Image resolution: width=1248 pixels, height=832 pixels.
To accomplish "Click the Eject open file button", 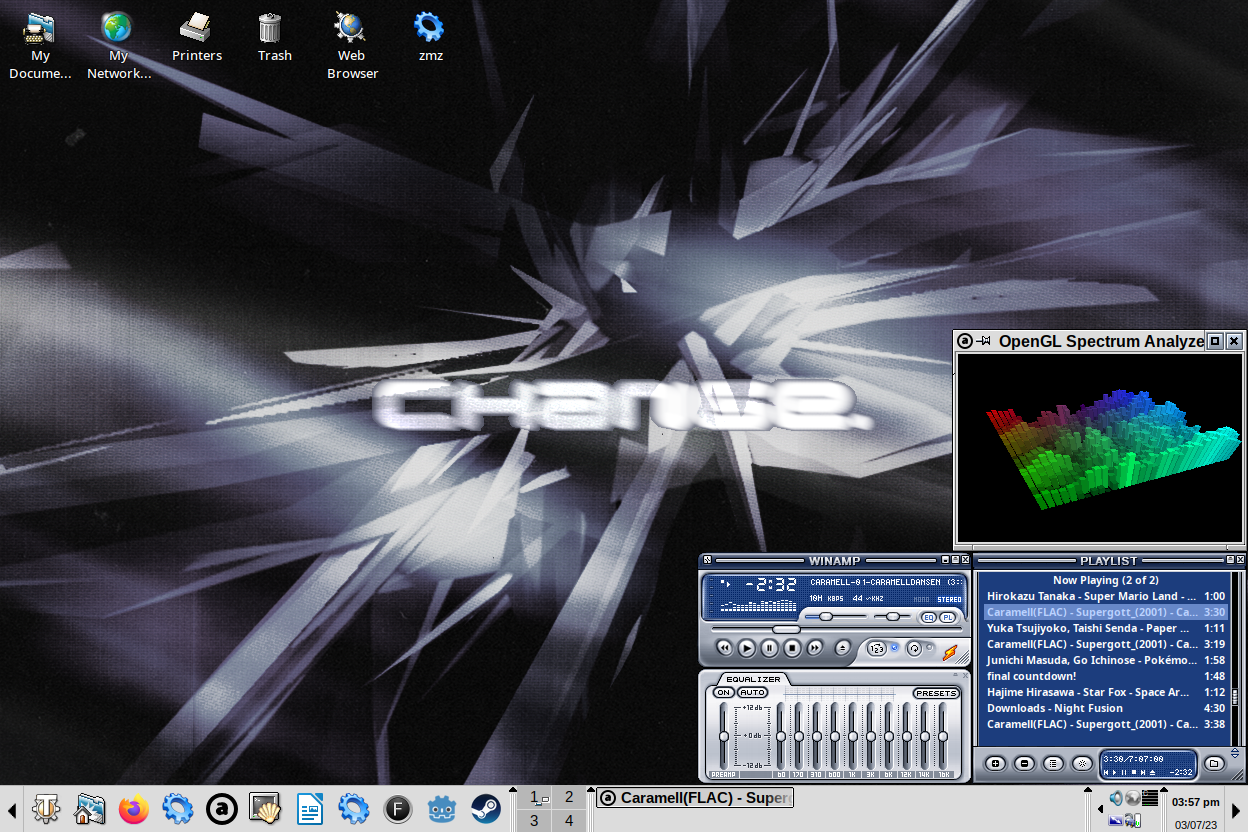I will coord(842,648).
